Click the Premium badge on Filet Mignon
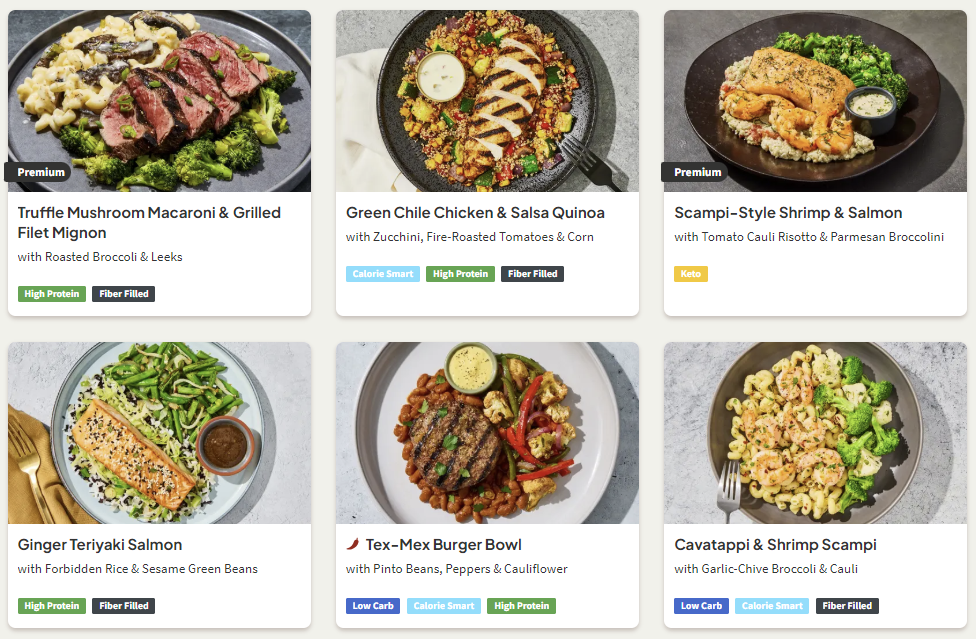 (x=40, y=172)
